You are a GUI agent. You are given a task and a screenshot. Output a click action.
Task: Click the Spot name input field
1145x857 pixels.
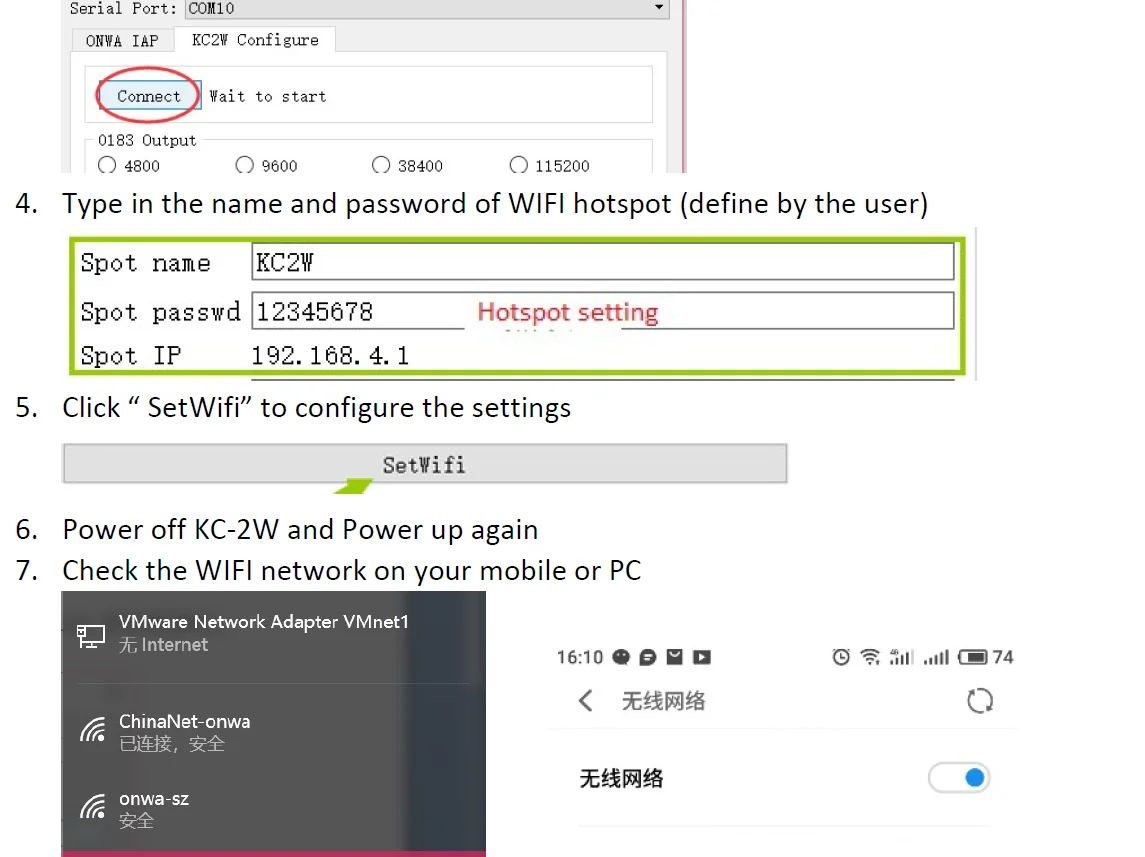tap(602, 262)
